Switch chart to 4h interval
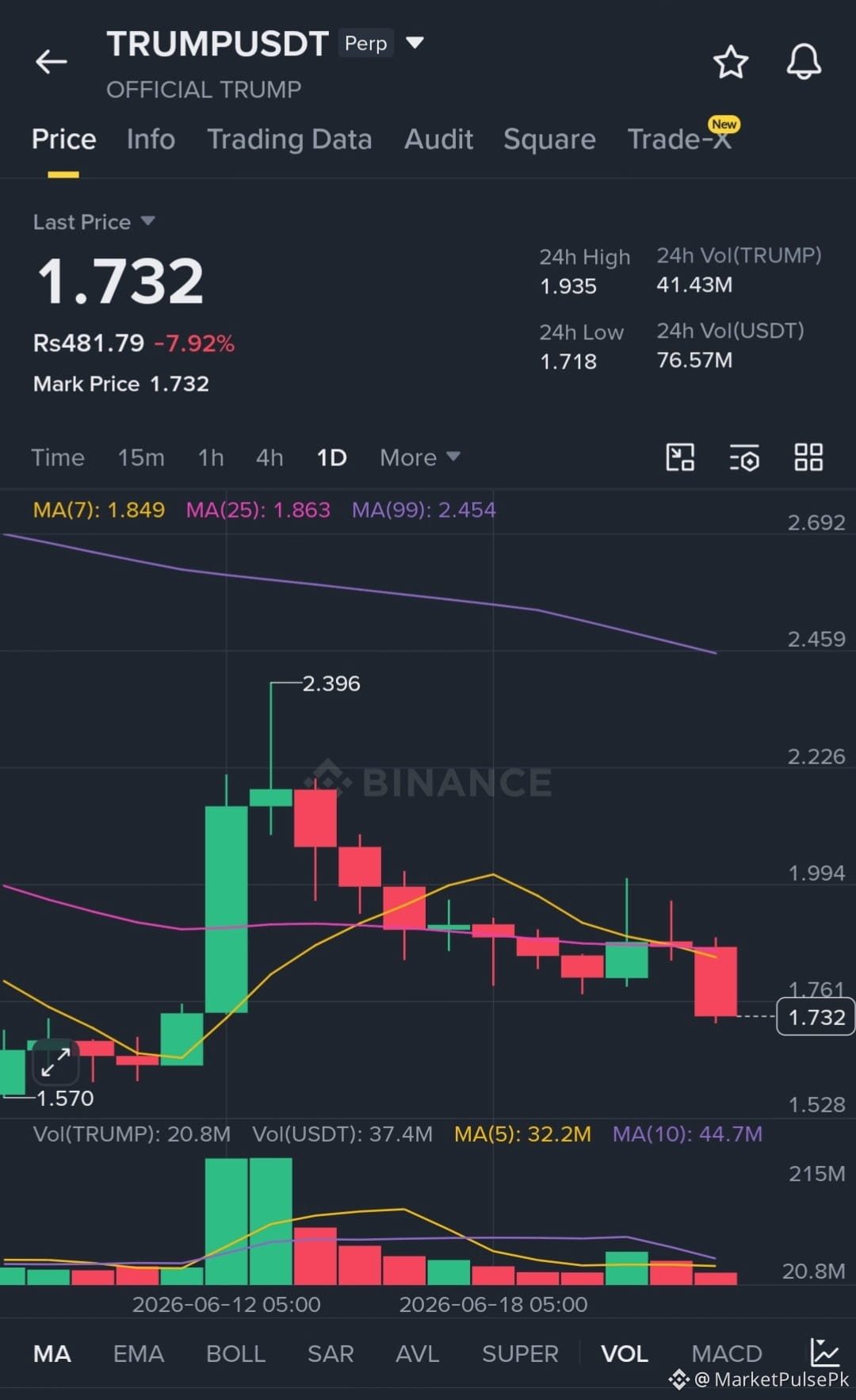The image size is (856, 1400). pos(269,457)
